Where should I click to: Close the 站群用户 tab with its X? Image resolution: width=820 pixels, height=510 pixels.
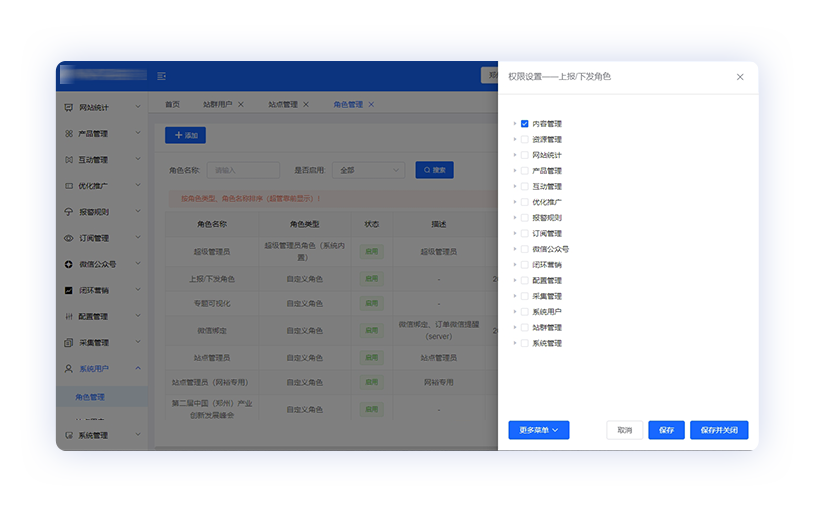pos(241,105)
